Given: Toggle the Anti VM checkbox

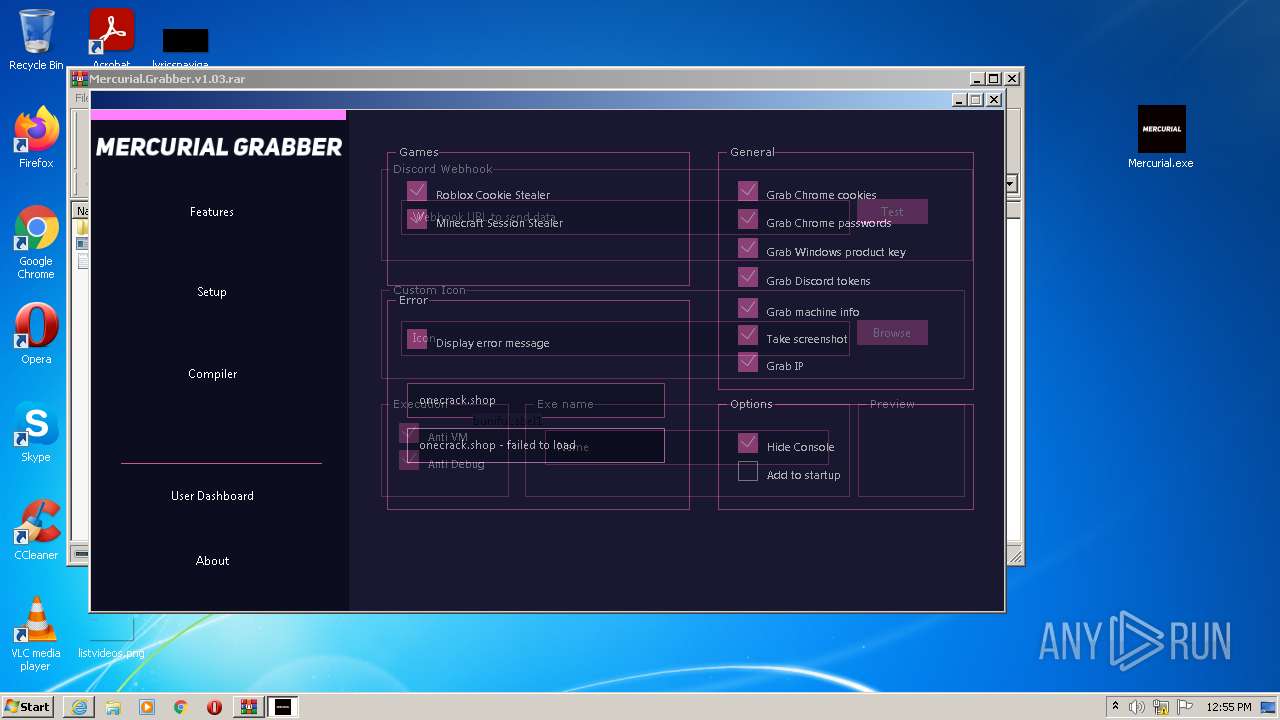Looking at the screenshot, I should click(409, 433).
